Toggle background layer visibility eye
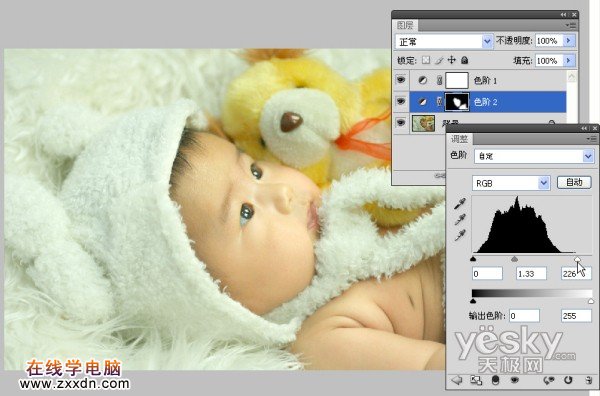The height and width of the screenshot is (396, 600). pyautogui.click(x=401, y=123)
